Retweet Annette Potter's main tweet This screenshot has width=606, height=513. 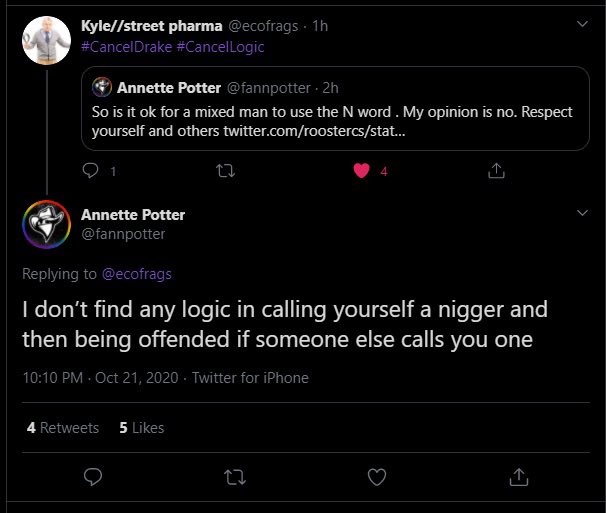(x=235, y=477)
